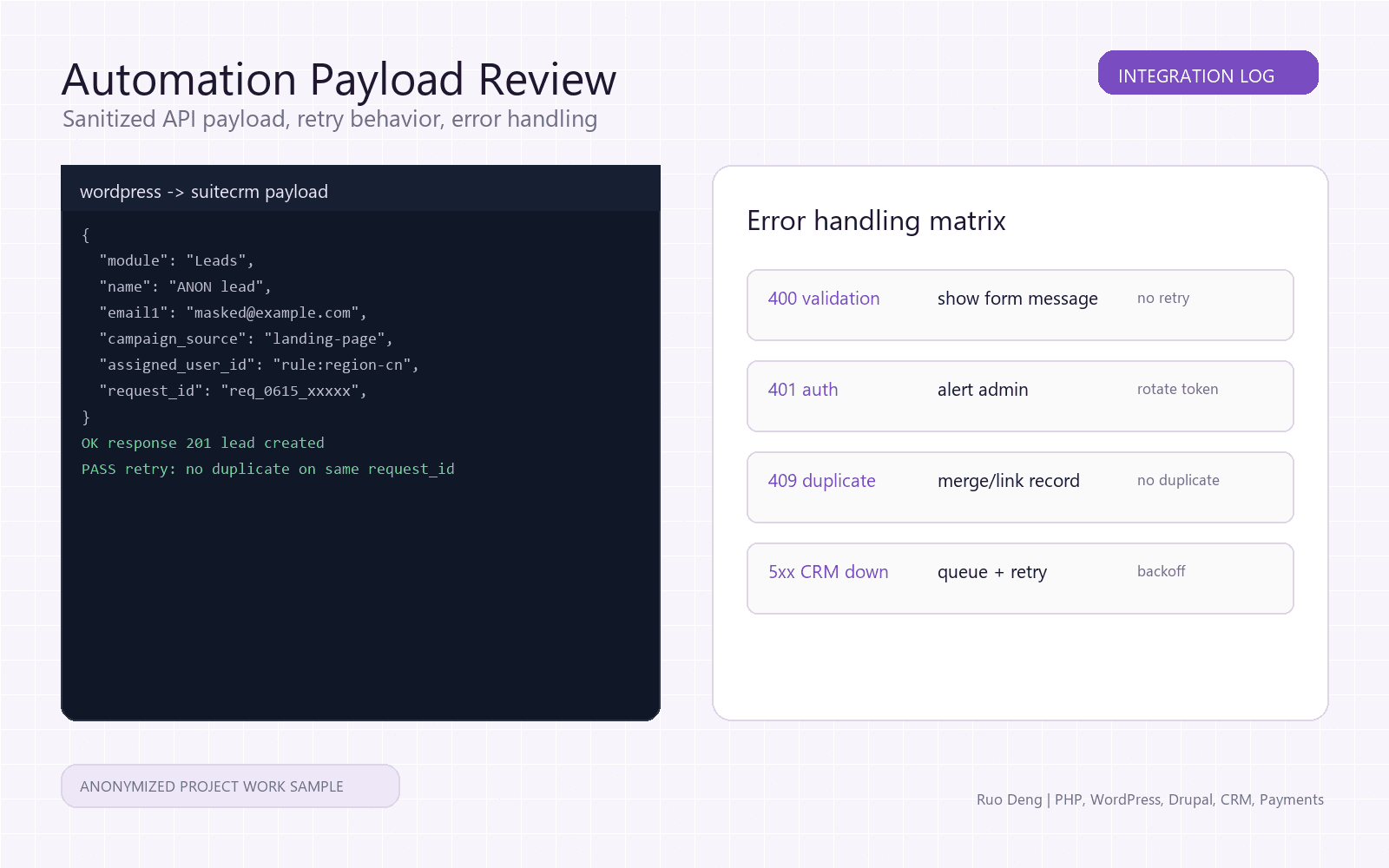
Task: Click the "email1" masked@example.com line
Action: 233,312
